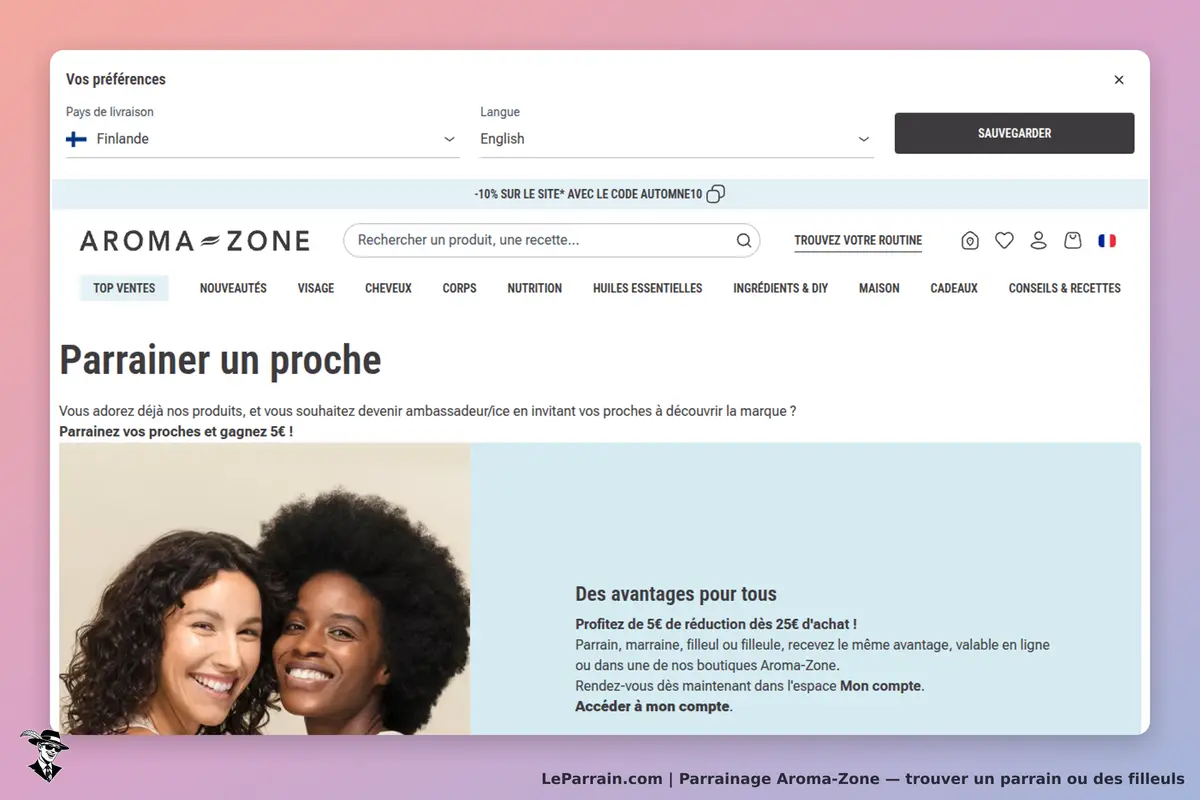Click the magnifier search icon
The width and height of the screenshot is (1200, 800).
click(x=743, y=240)
